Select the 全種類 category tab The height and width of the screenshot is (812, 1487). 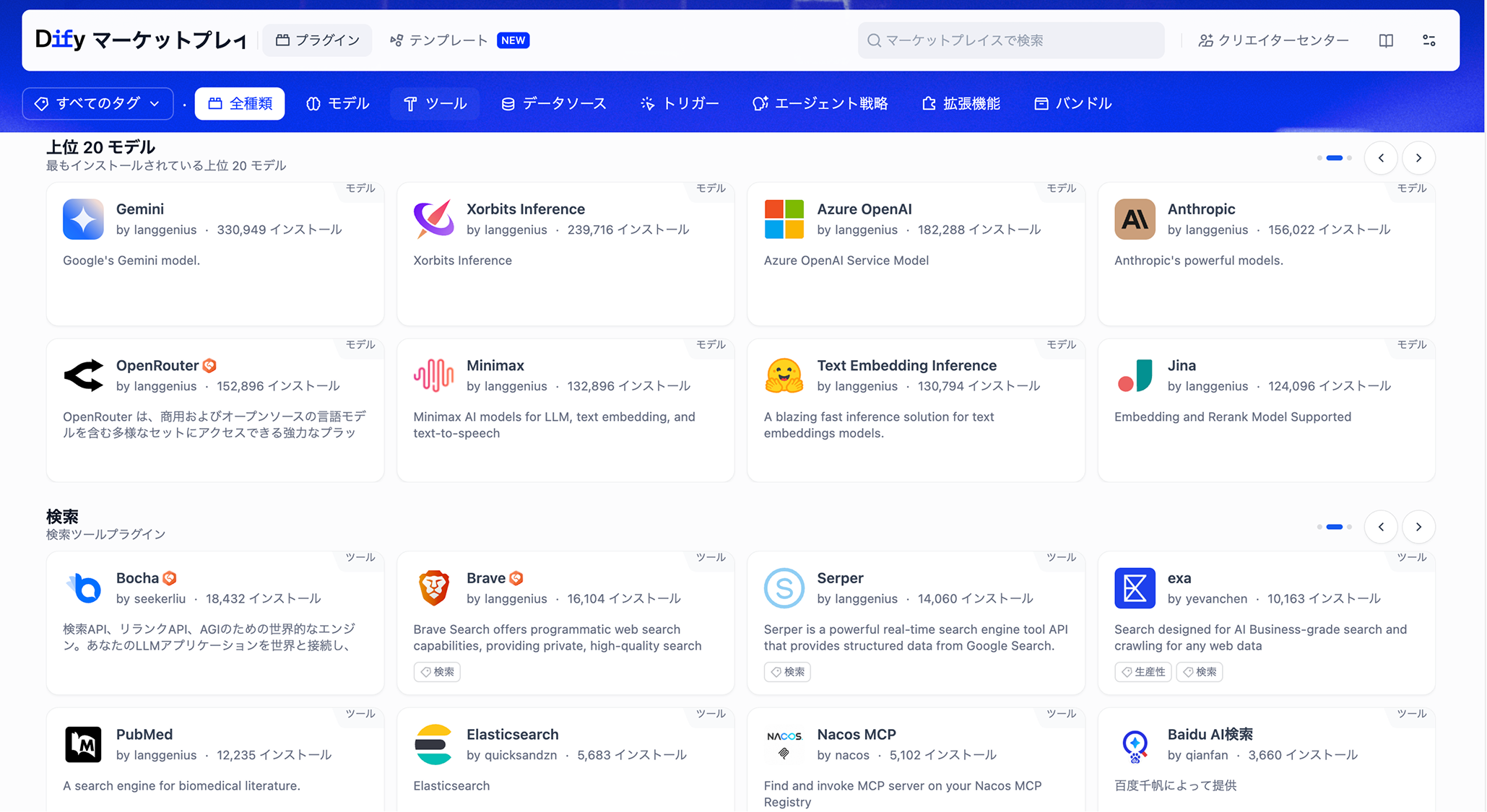[x=240, y=104]
